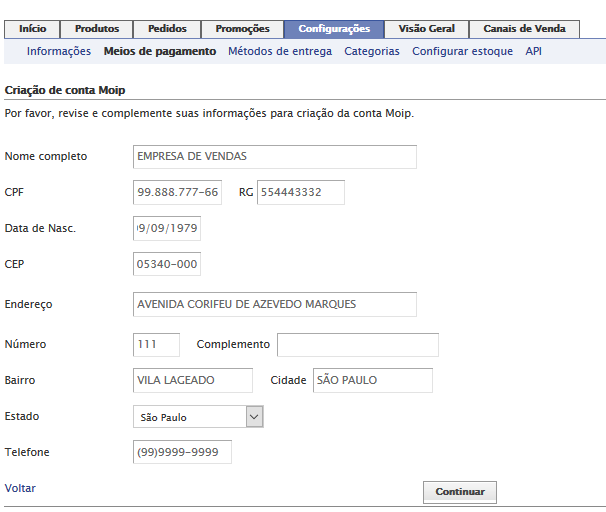The image size is (606, 512).
Task: Open the Início tab
Action: point(32,29)
